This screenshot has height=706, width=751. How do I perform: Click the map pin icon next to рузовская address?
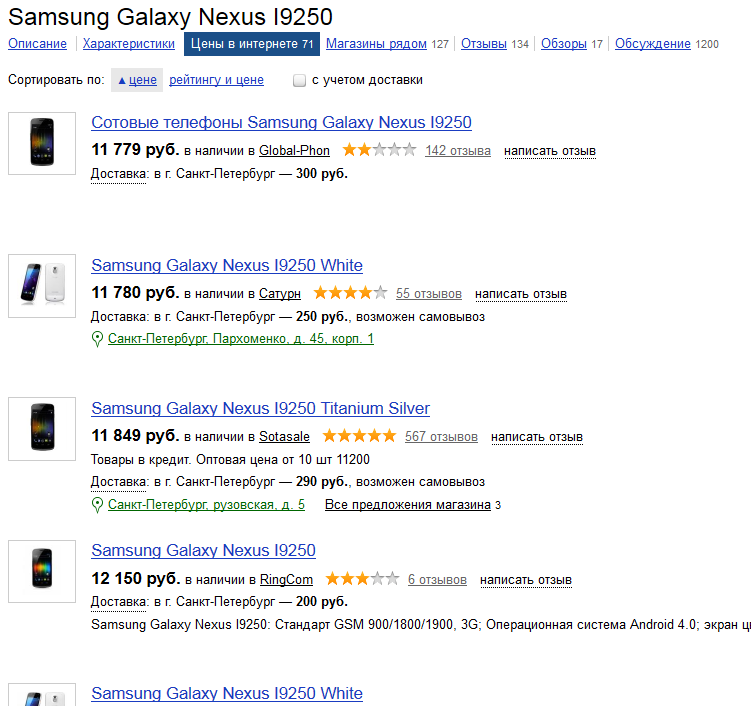click(x=97, y=505)
